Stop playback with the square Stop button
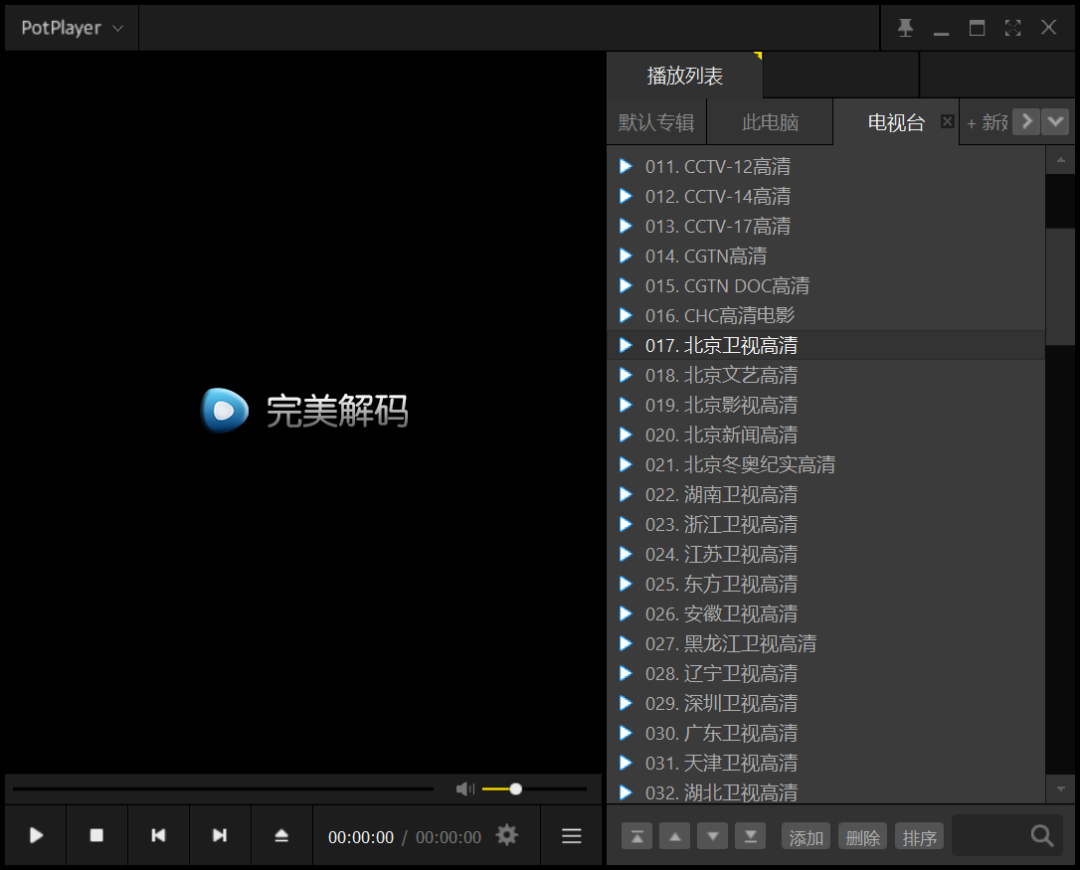 tap(96, 836)
